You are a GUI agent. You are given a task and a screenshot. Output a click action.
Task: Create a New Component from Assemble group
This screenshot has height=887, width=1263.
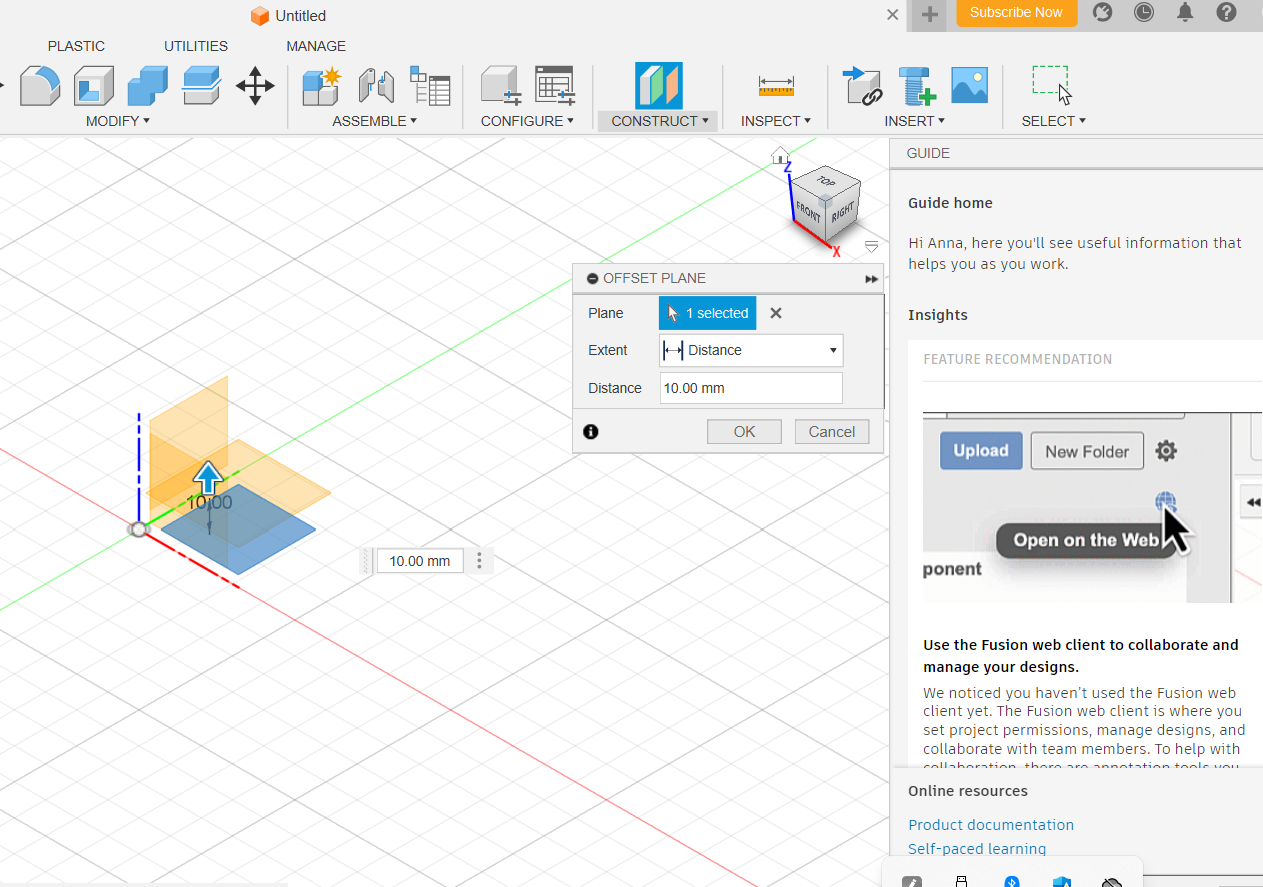click(322, 86)
